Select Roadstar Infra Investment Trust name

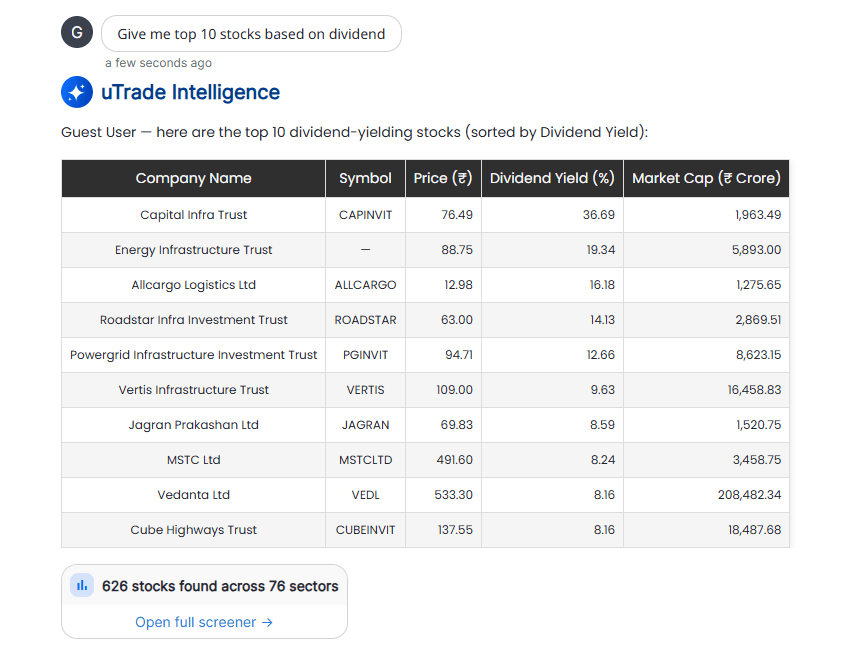(193, 320)
